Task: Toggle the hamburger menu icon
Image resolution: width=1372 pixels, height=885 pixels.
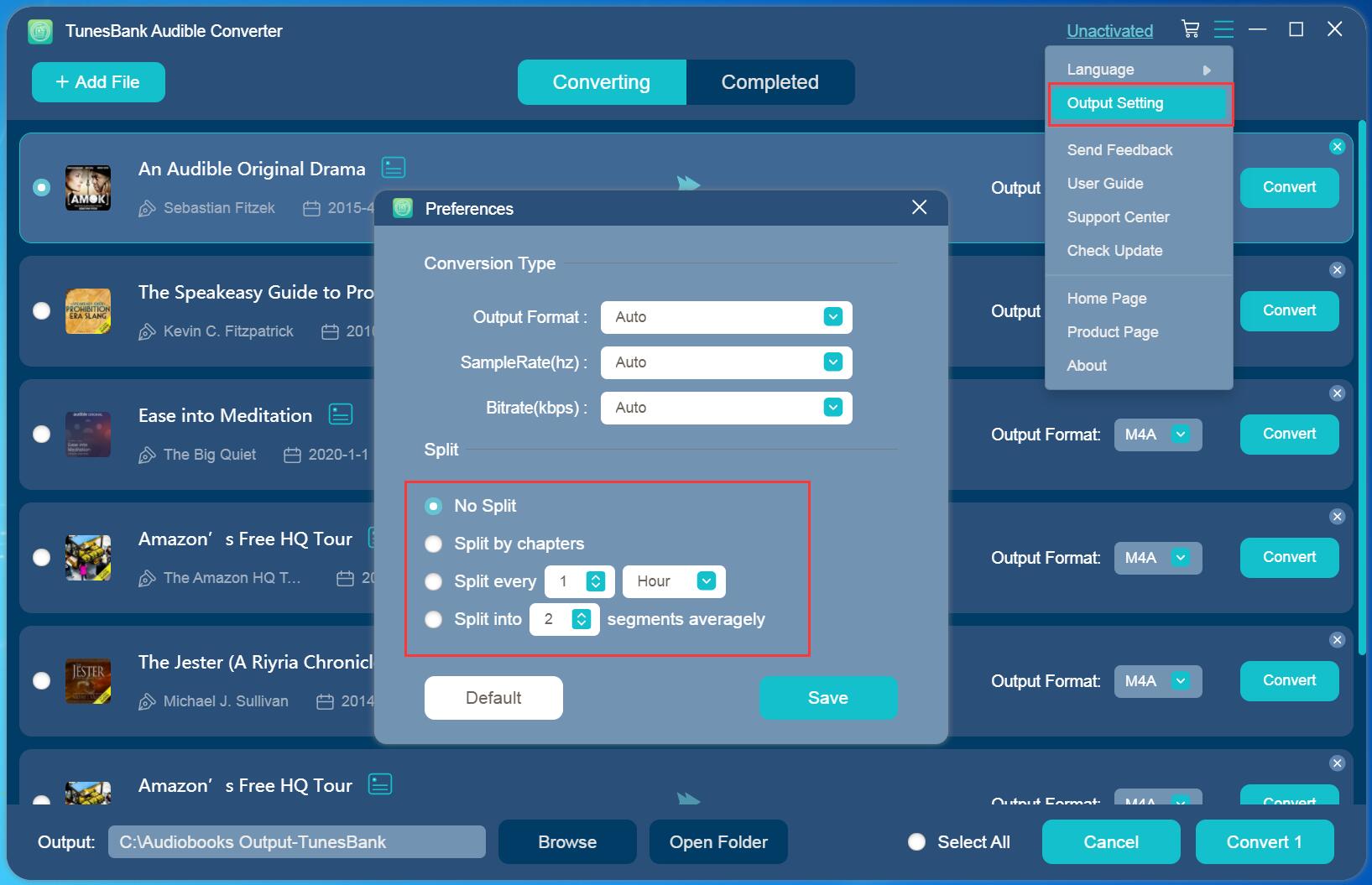Action: [x=1223, y=30]
